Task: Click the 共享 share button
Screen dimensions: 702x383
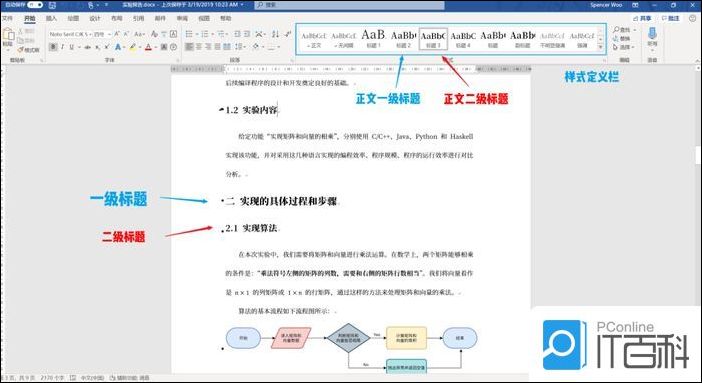Action: coord(642,18)
